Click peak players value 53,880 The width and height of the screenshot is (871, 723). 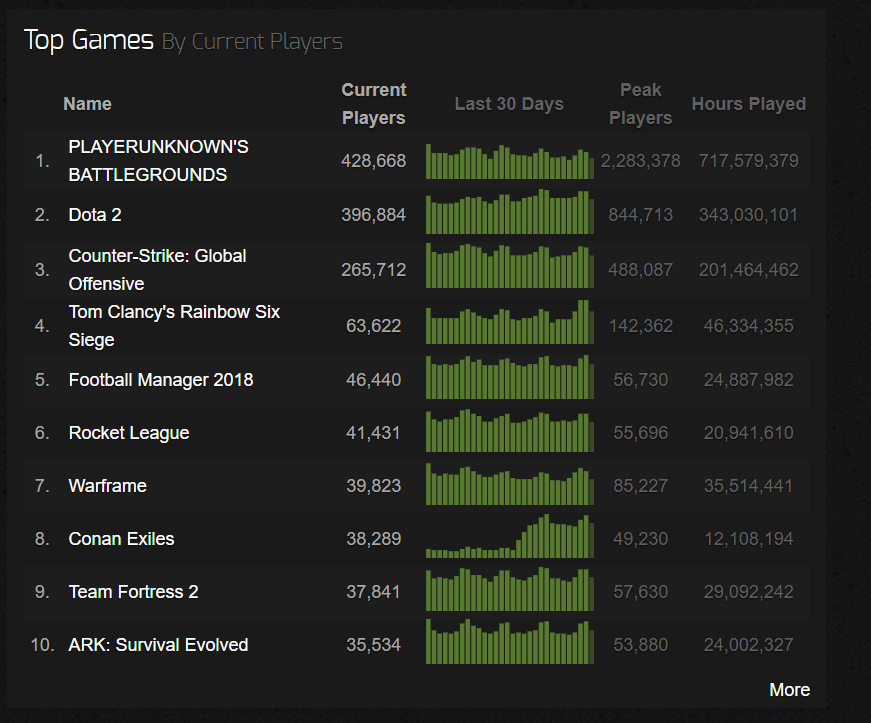tap(640, 645)
